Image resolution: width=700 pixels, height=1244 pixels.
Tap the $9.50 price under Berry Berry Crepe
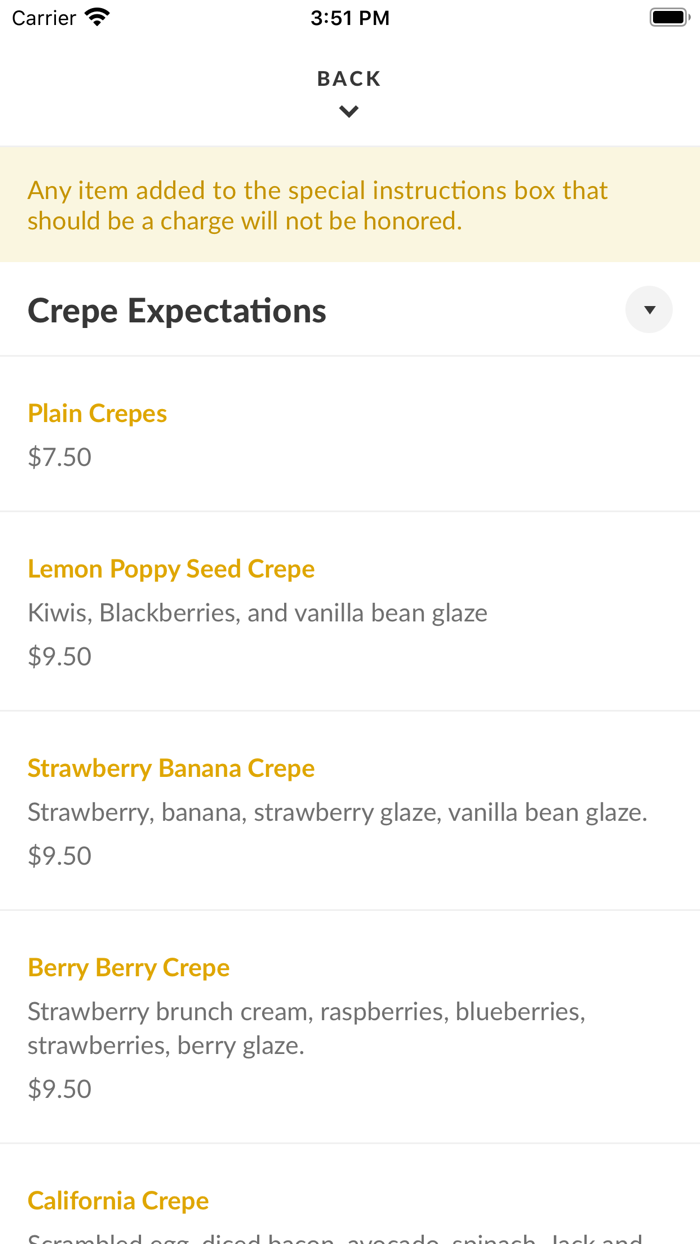(59, 1088)
